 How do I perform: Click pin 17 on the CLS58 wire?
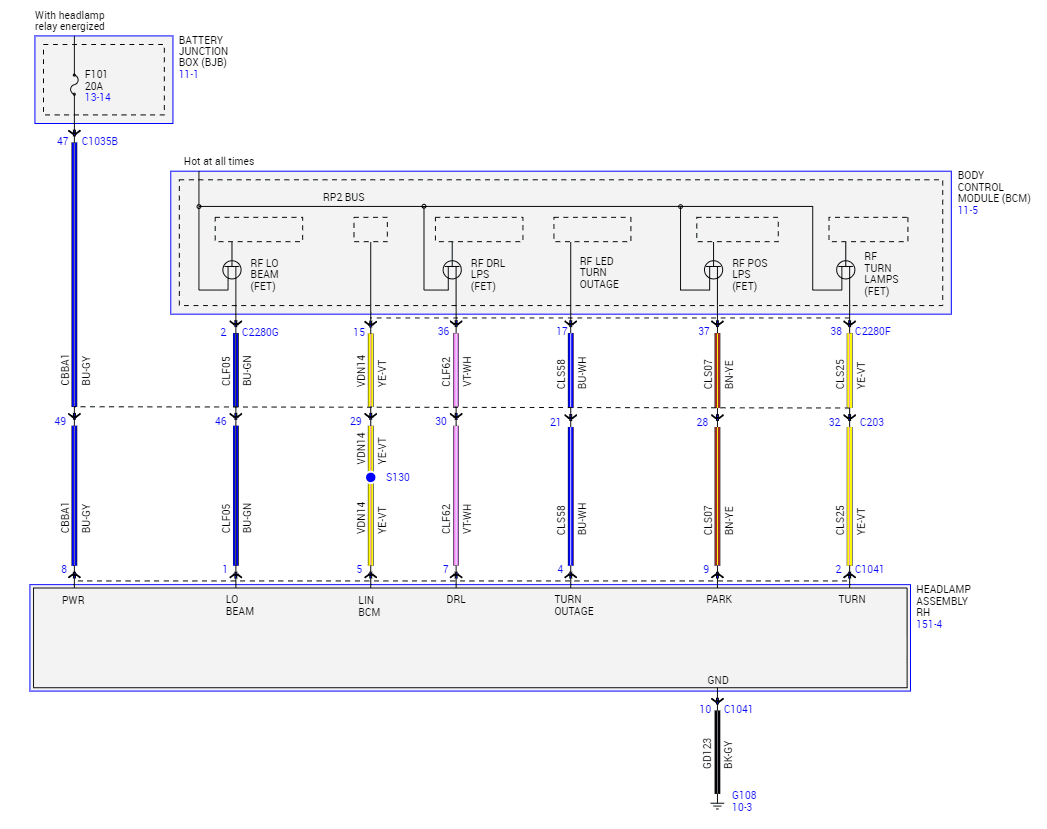click(562, 331)
